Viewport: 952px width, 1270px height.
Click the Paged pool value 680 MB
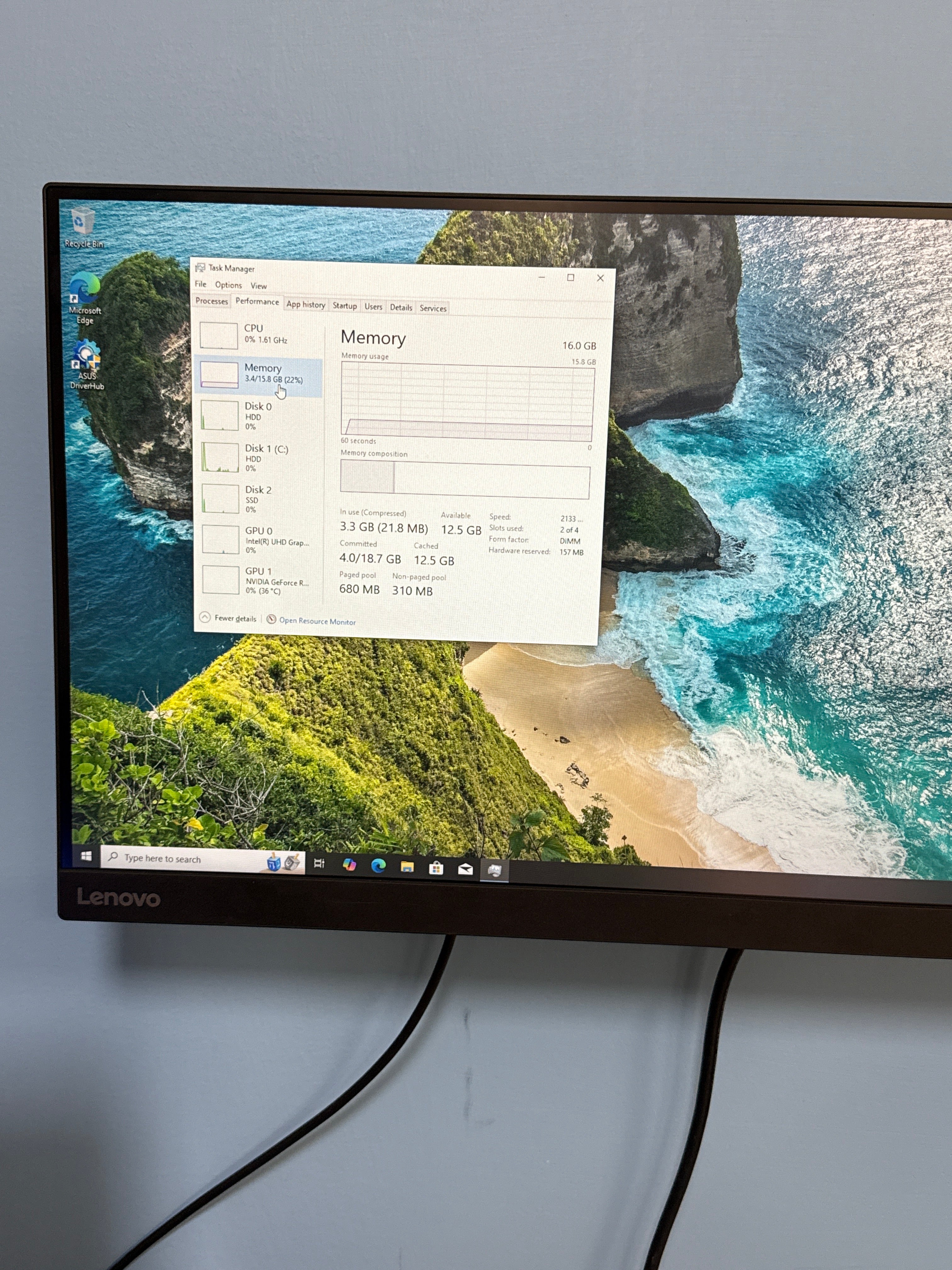tap(359, 589)
